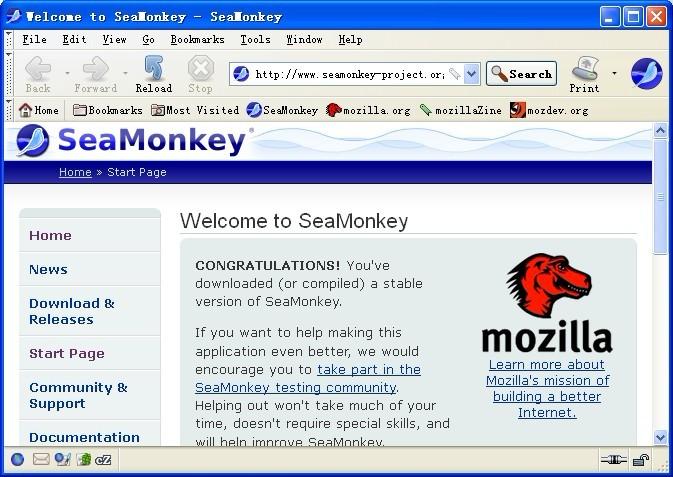Open the Print options dropdown arrow
Screen dimensions: 673x477
tap(614, 73)
